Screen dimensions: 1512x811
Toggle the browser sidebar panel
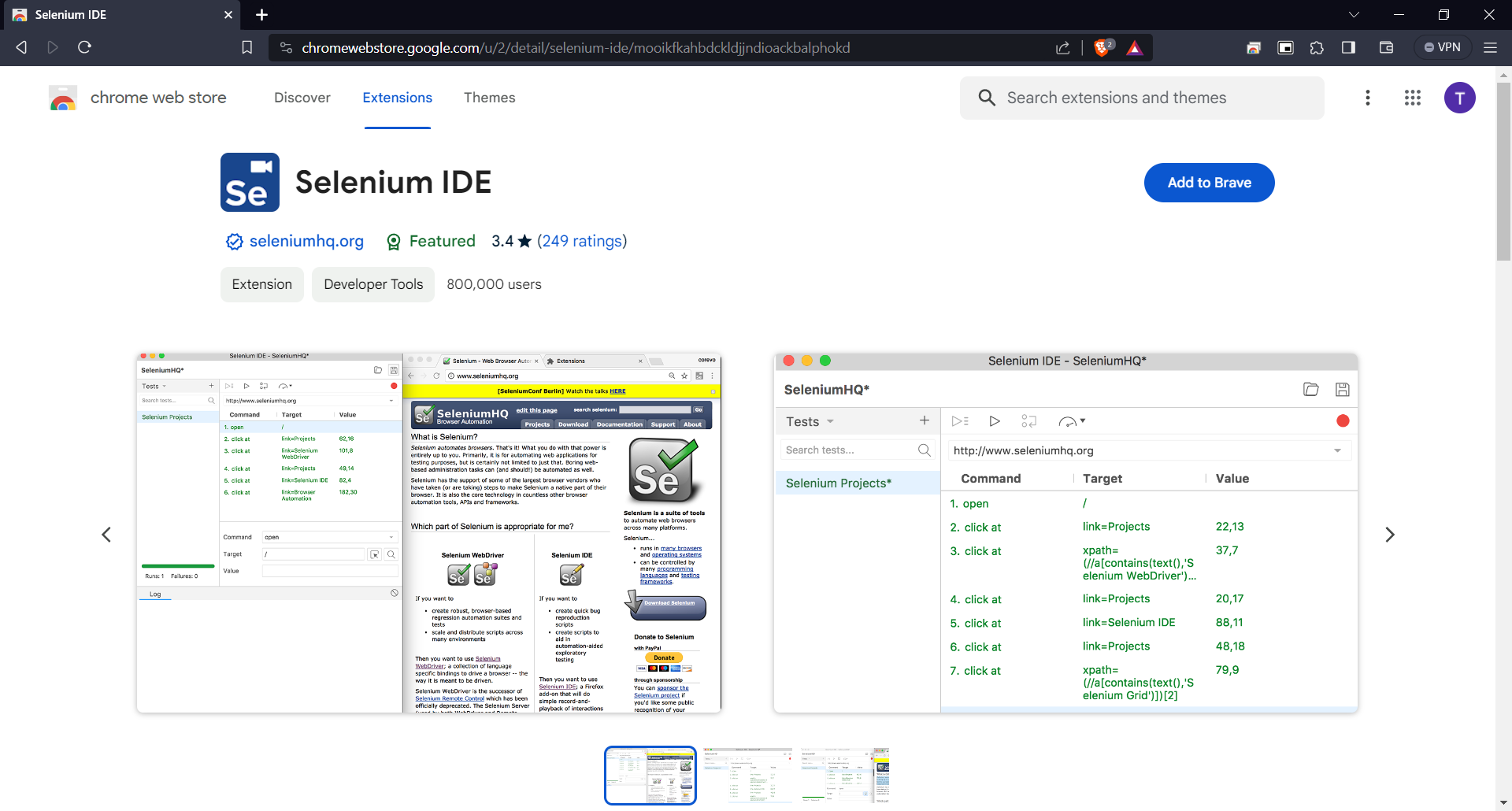click(x=1348, y=48)
